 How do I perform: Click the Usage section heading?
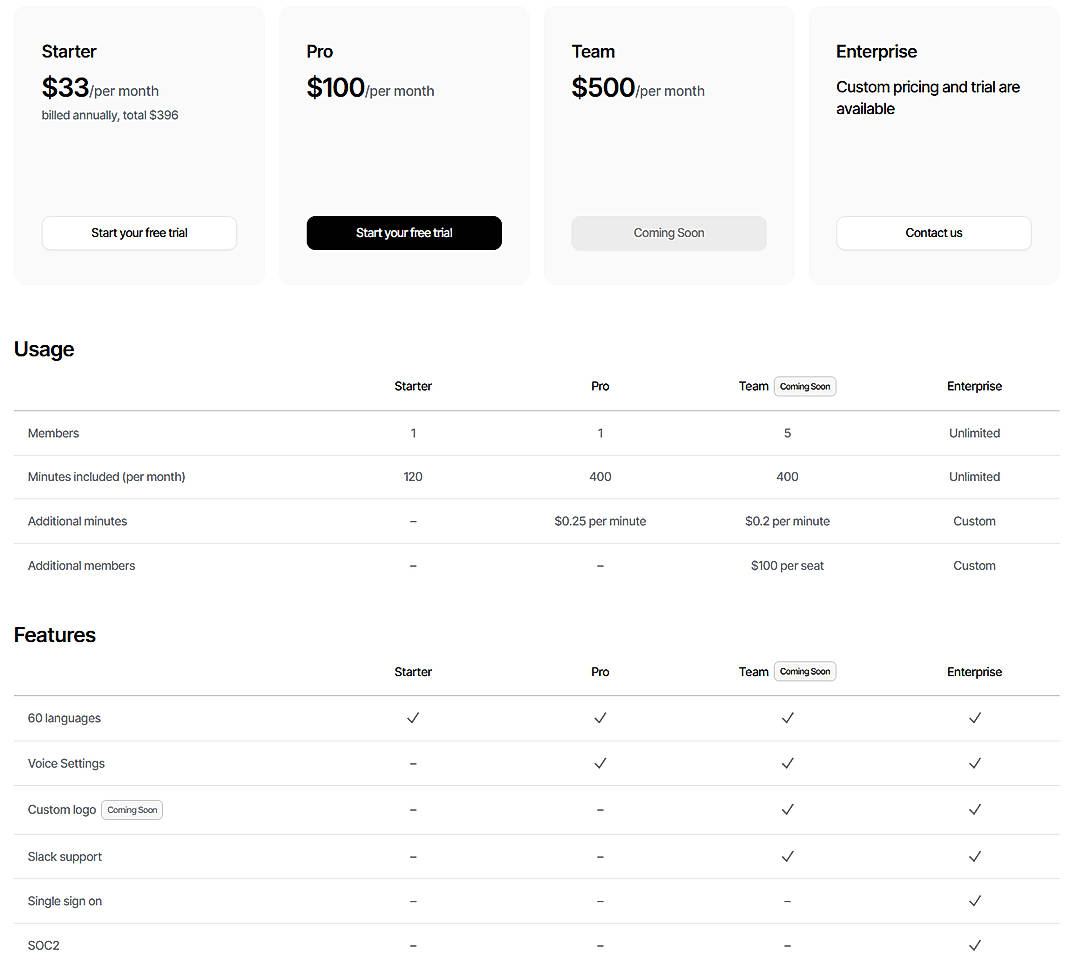click(x=44, y=349)
